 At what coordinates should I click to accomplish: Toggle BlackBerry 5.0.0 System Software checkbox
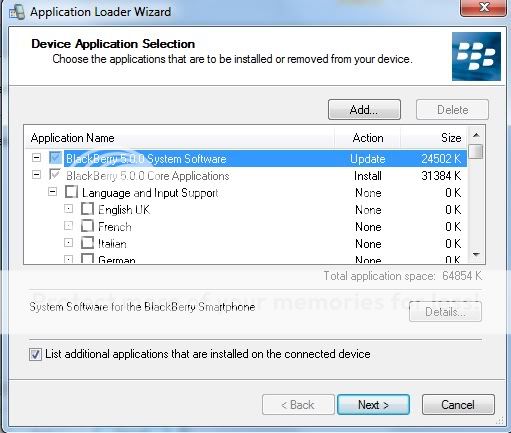[x=55, y=158]
